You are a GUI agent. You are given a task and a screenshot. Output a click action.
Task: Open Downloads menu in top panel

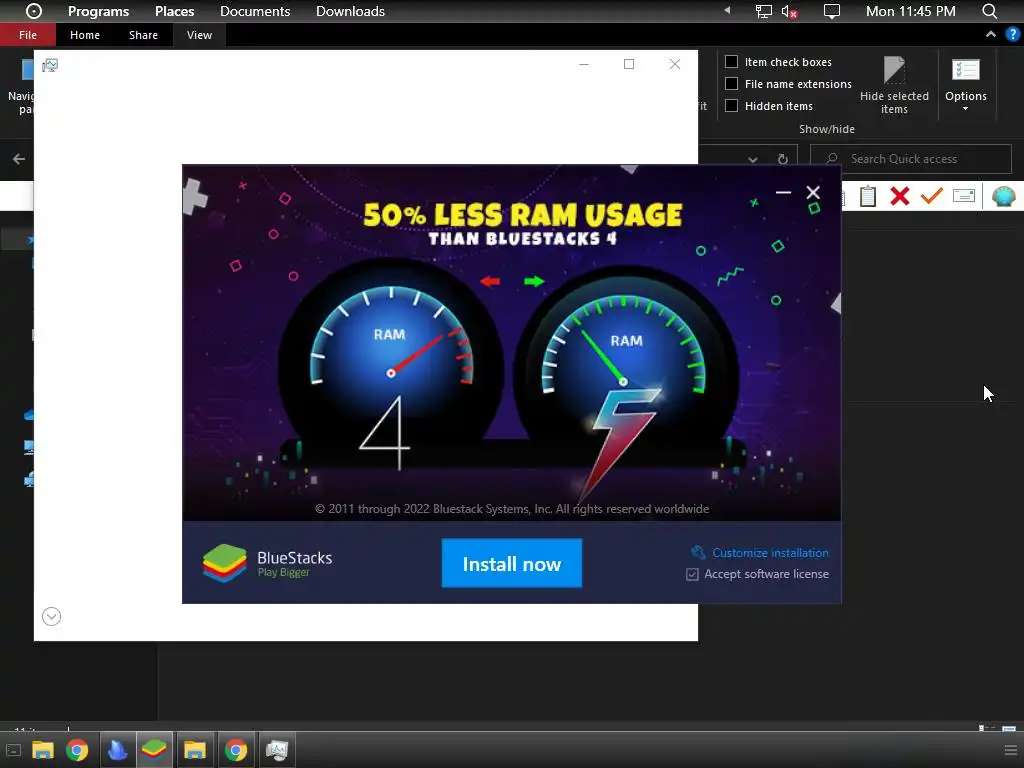click(350, 11)
